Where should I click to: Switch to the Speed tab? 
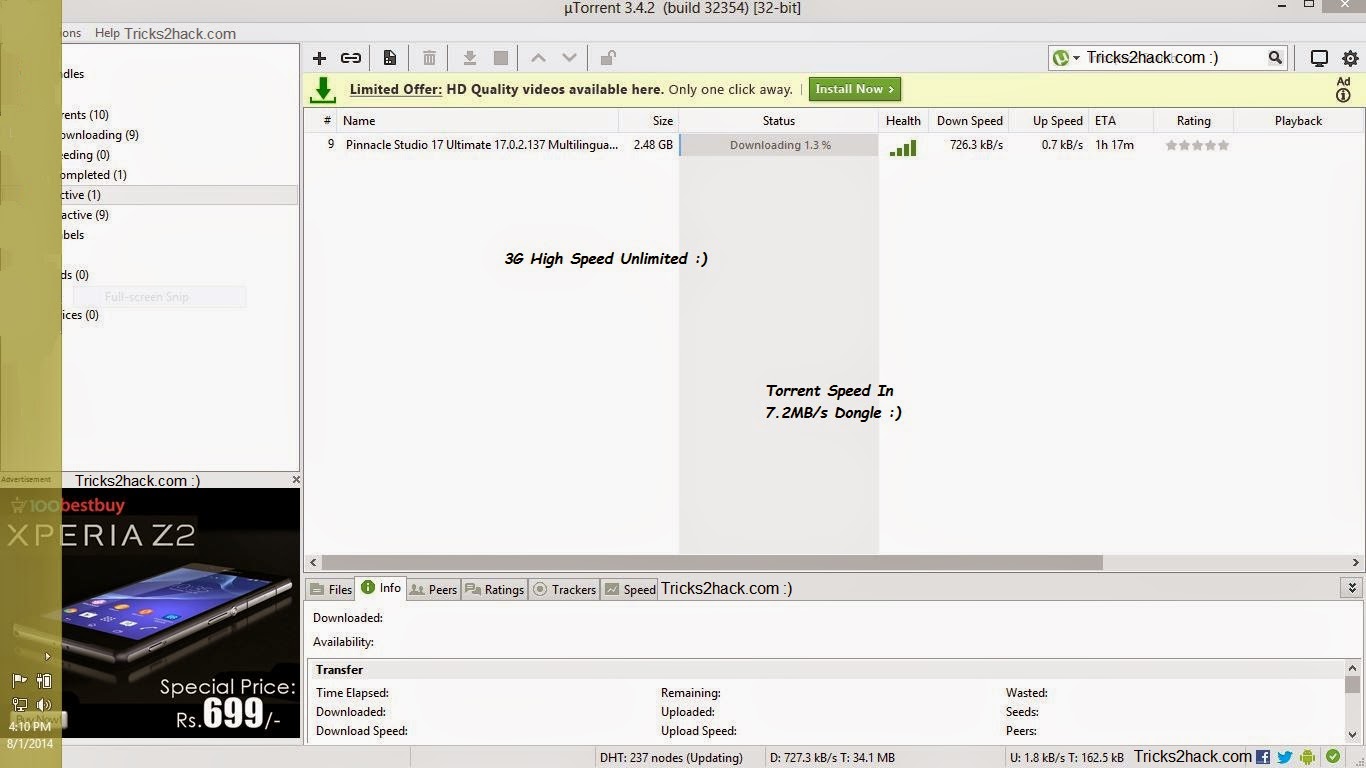(630, 589)
